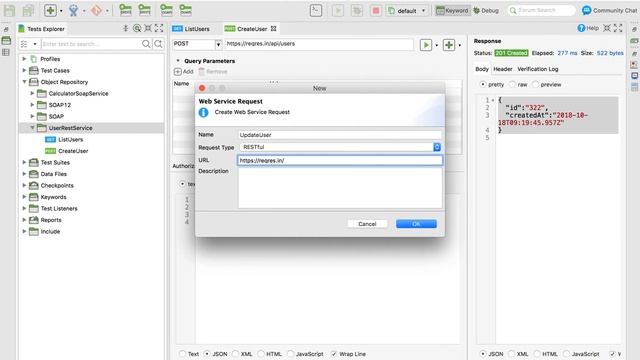
Task: Click the red Stop execution icon
Action: pos(376,11)
